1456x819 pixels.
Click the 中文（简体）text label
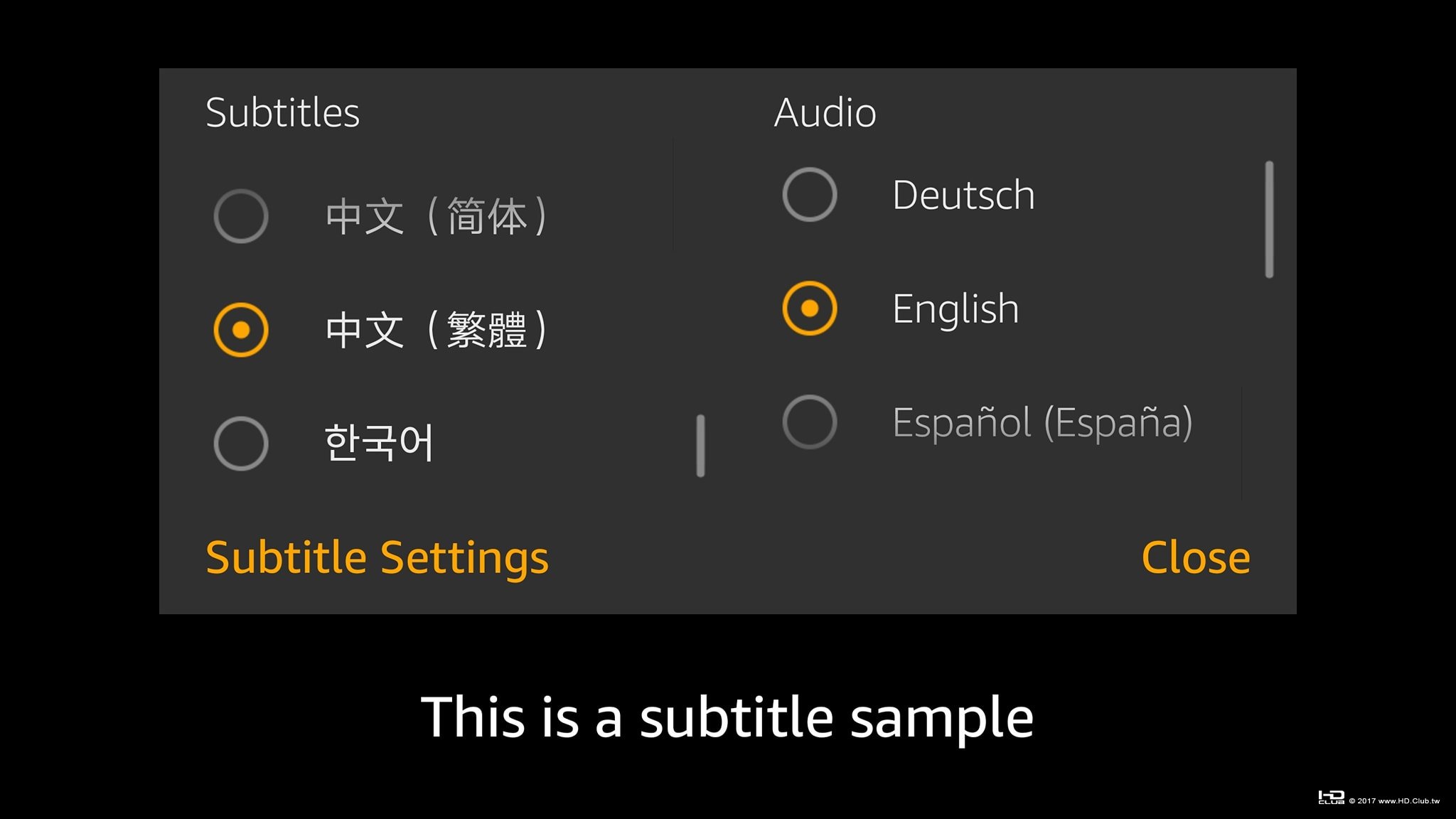click(436, 216)
